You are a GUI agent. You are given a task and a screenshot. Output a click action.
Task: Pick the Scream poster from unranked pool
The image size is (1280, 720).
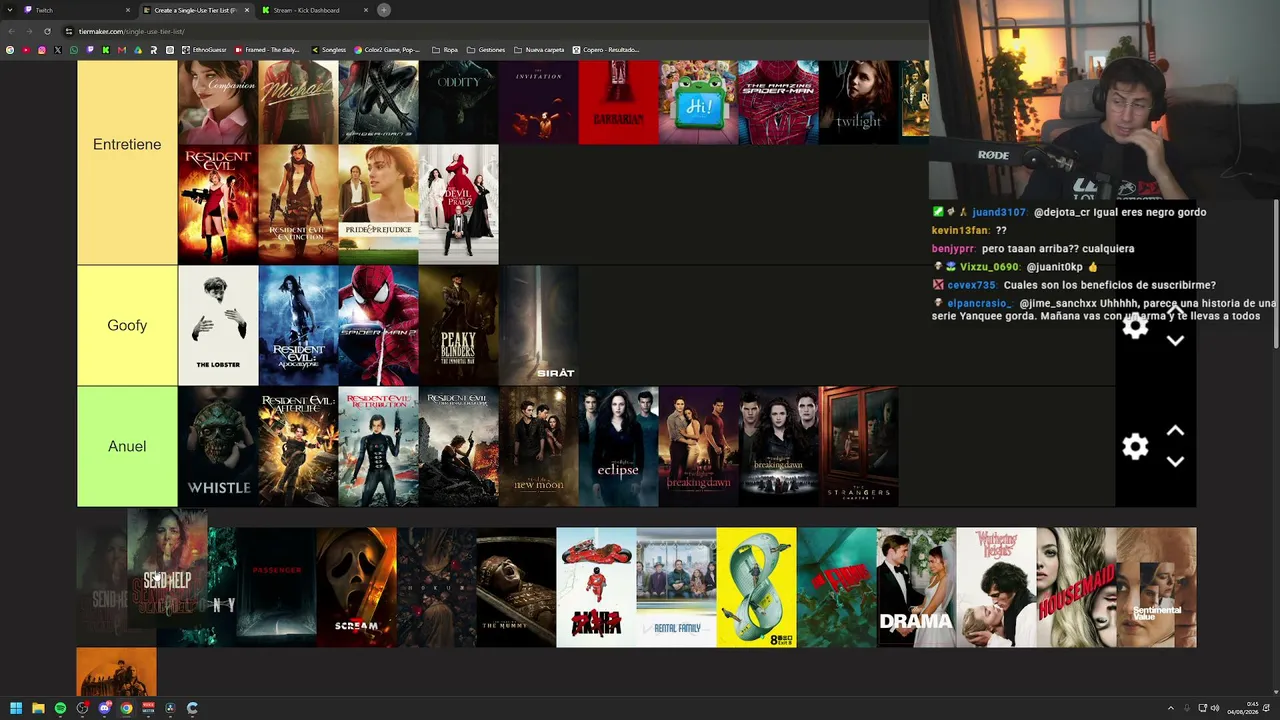pos(356,587)
